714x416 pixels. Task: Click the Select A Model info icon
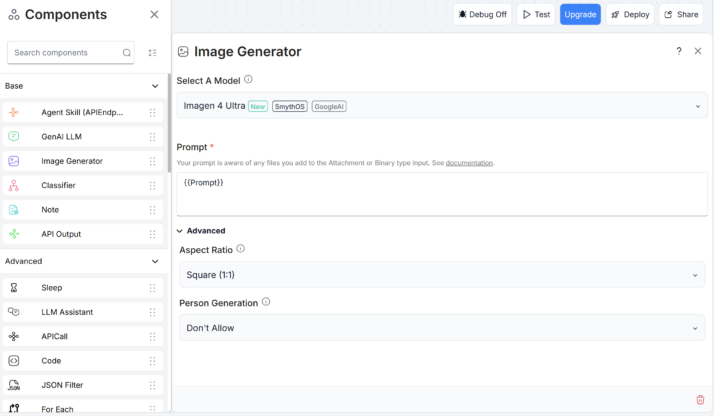pos(249,80)
